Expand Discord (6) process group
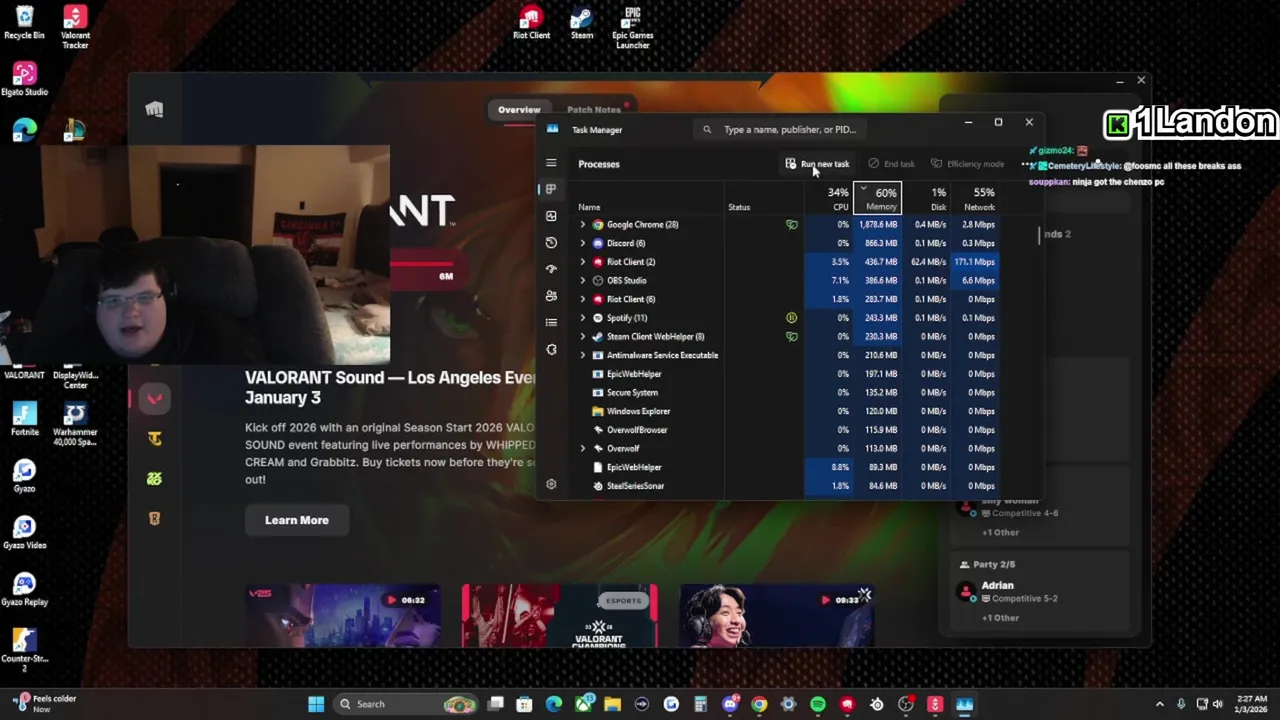Screen dimensions: 1280x720 583,243
